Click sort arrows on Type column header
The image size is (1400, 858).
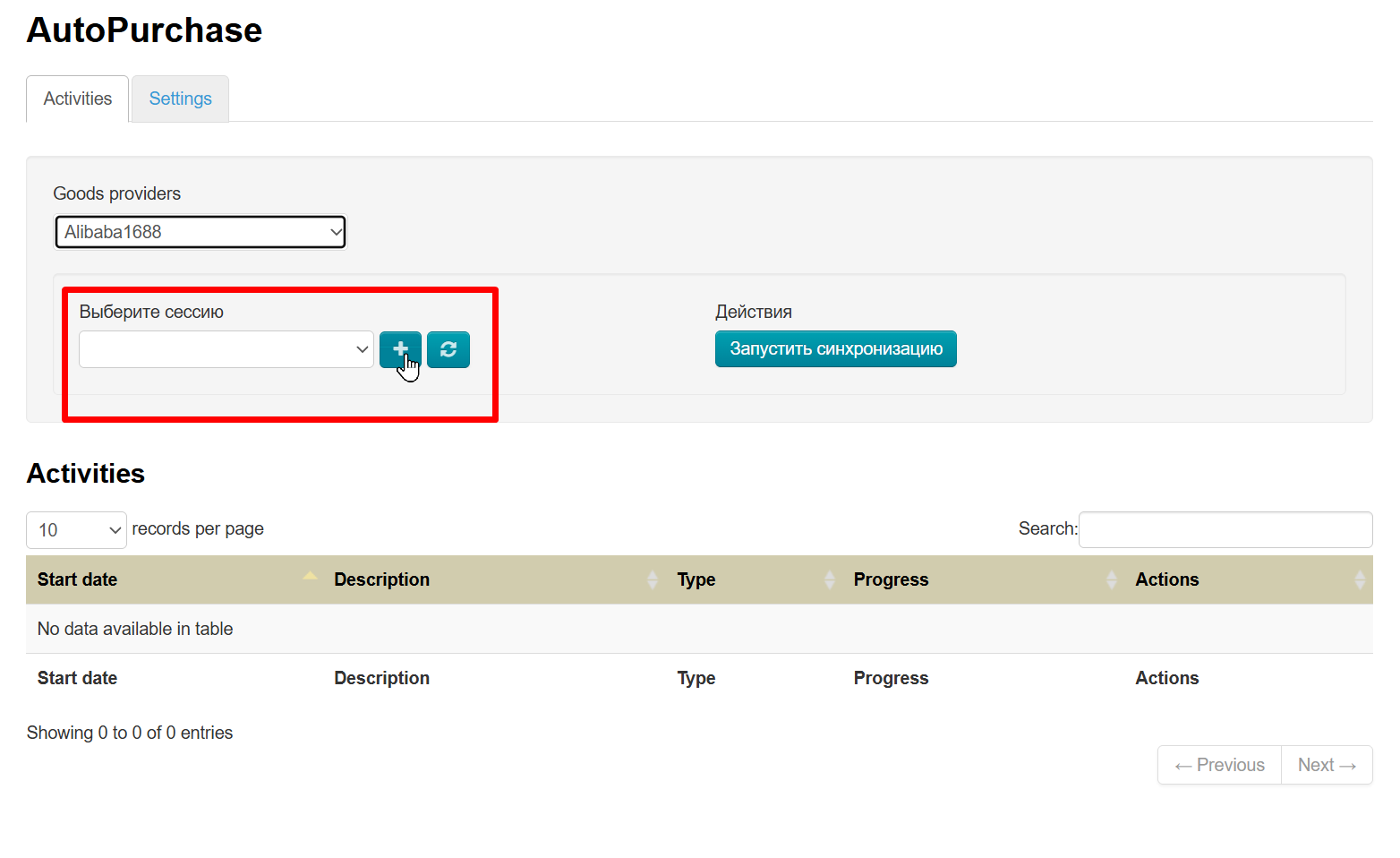[829, 579]
